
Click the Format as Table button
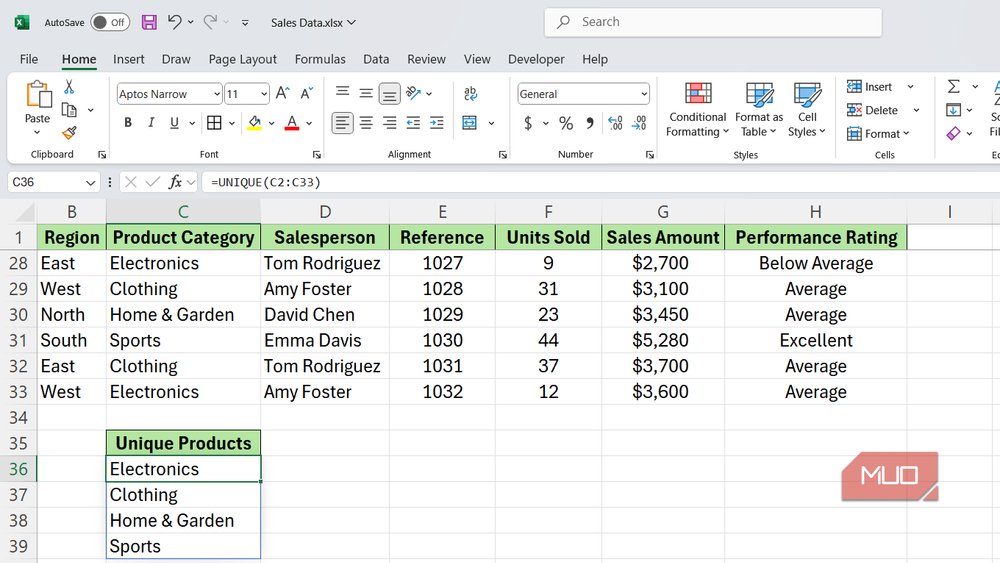click(759, 110)
